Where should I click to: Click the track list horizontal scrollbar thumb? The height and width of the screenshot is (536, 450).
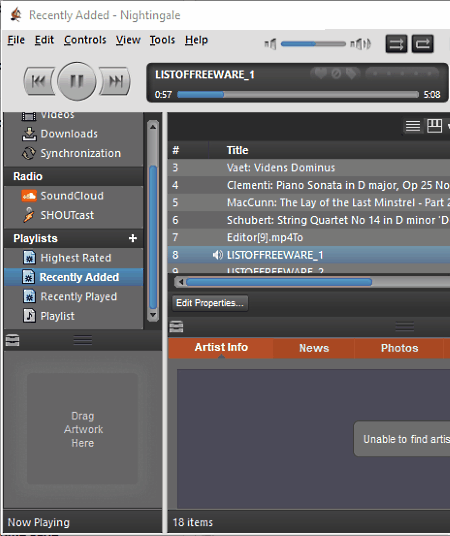point(279,282)
